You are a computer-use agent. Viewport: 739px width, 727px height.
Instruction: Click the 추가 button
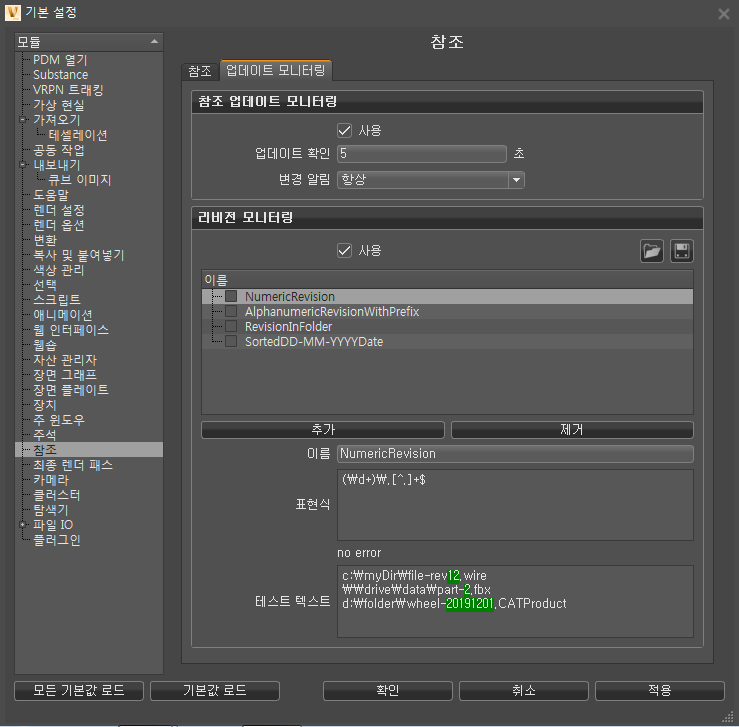pyautogui.click(x=323, y=430)
